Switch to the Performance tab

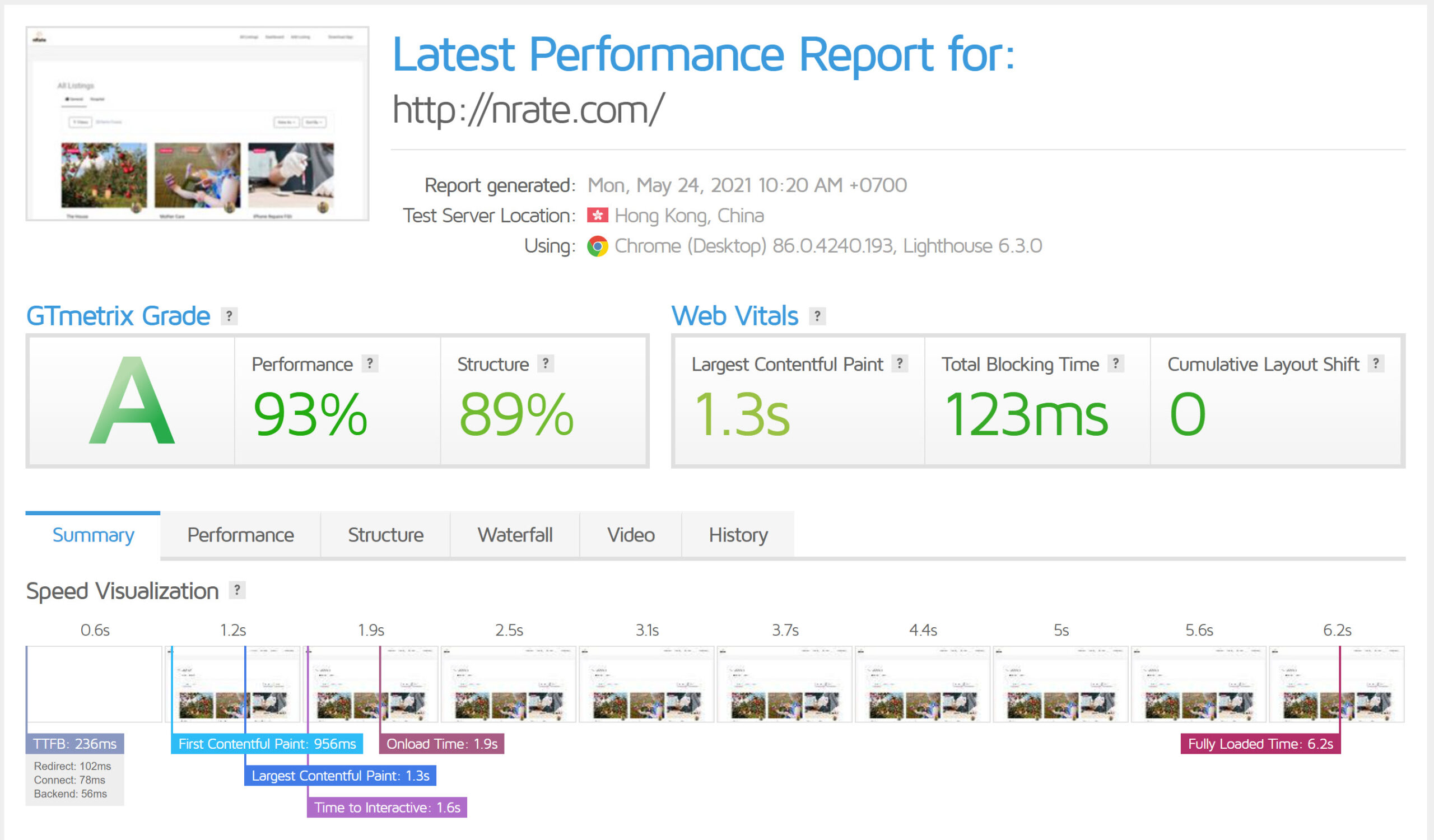tap(241, 535)
